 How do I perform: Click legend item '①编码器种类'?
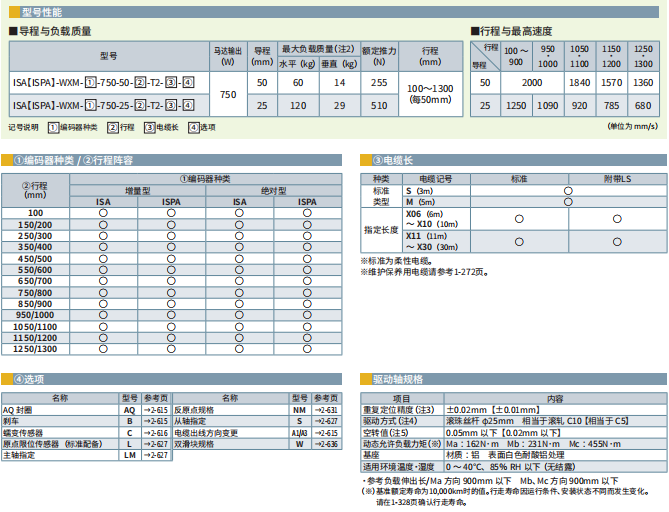73,127
